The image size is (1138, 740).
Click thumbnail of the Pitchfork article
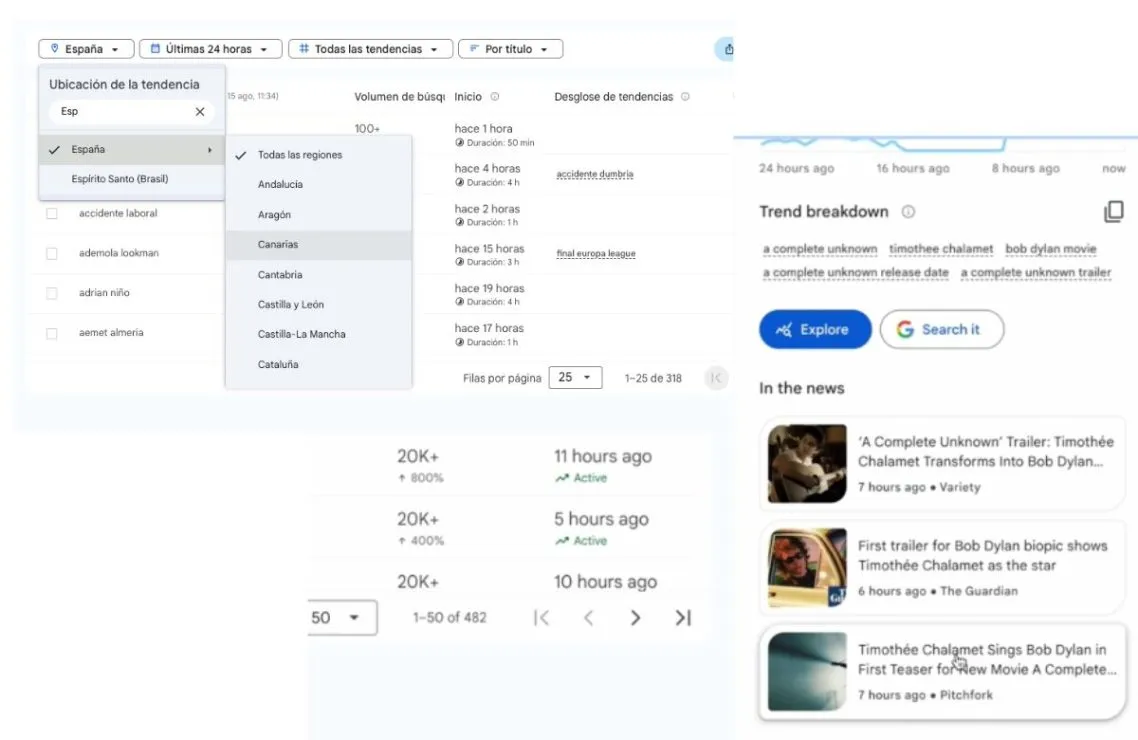pyautogui.click(x=807, y=672)
